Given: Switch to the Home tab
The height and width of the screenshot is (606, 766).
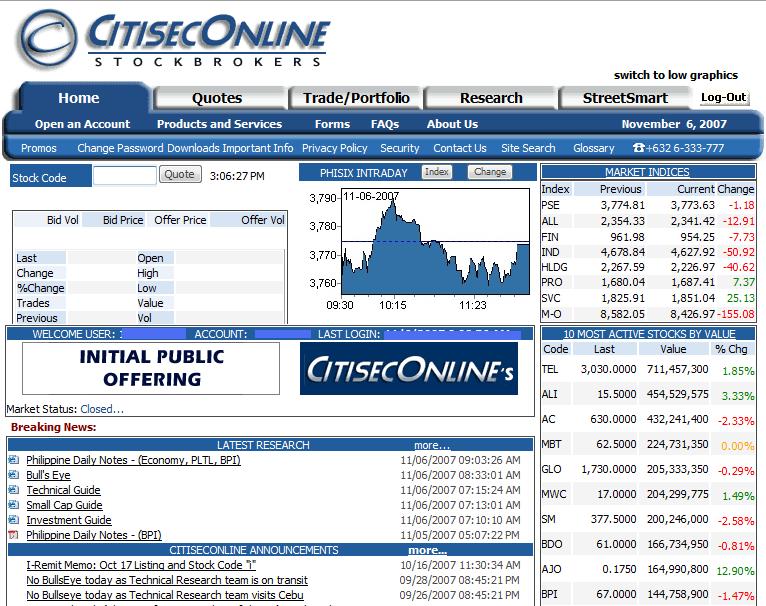Looking at the screenshot, I should click(x=79, y=98).
